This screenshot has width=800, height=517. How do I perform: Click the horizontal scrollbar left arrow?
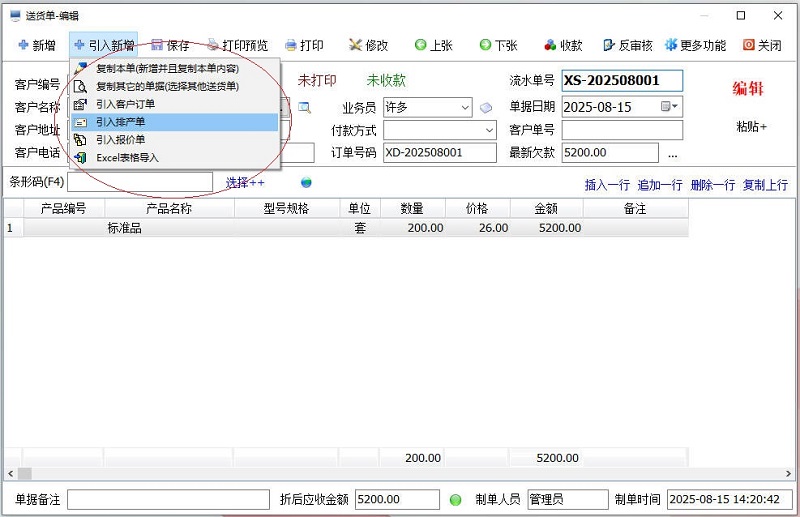coord(11,474)
